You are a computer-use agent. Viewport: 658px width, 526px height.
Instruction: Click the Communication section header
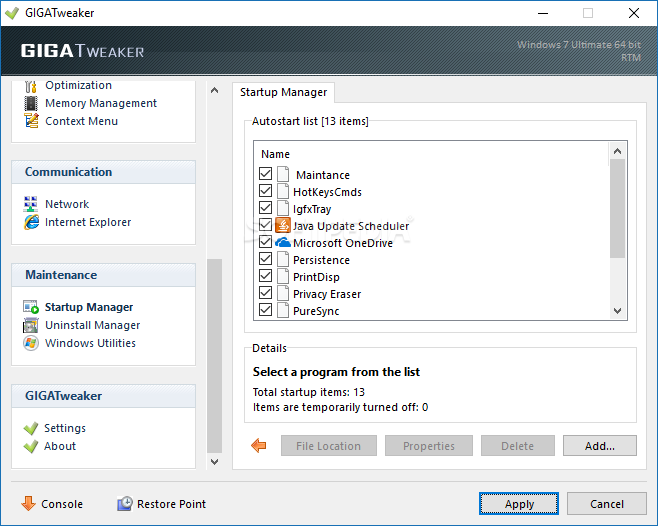103,172
